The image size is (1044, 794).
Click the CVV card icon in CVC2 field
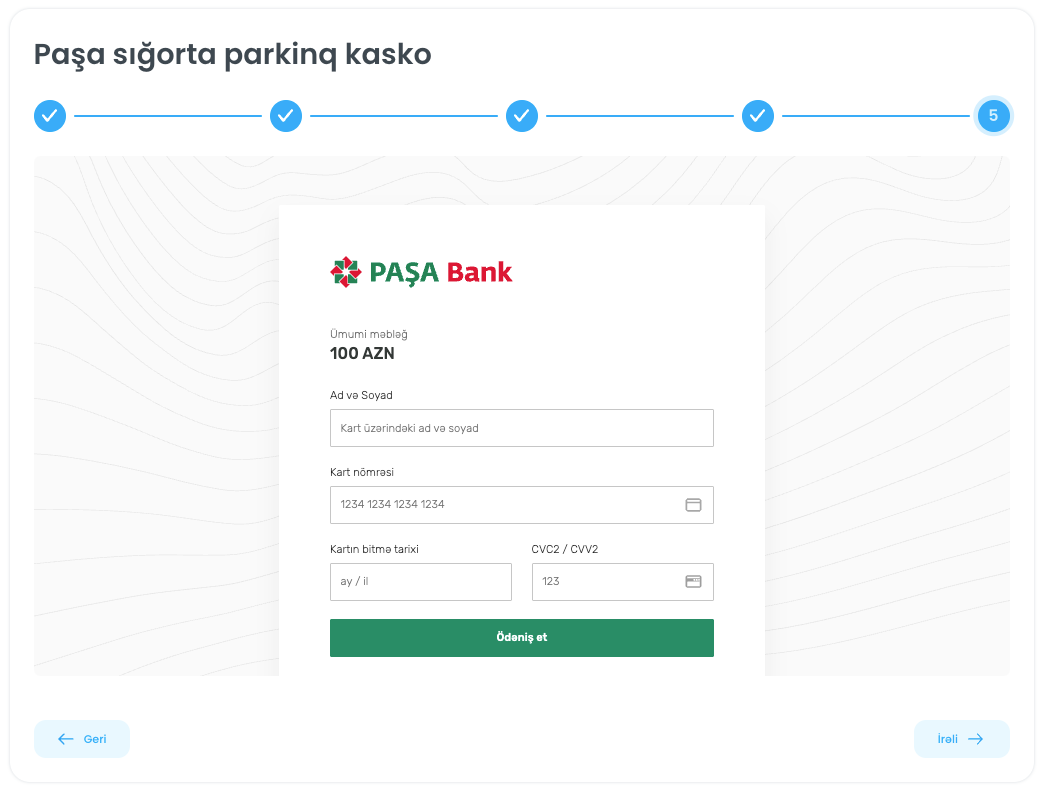tap(693, 581)
